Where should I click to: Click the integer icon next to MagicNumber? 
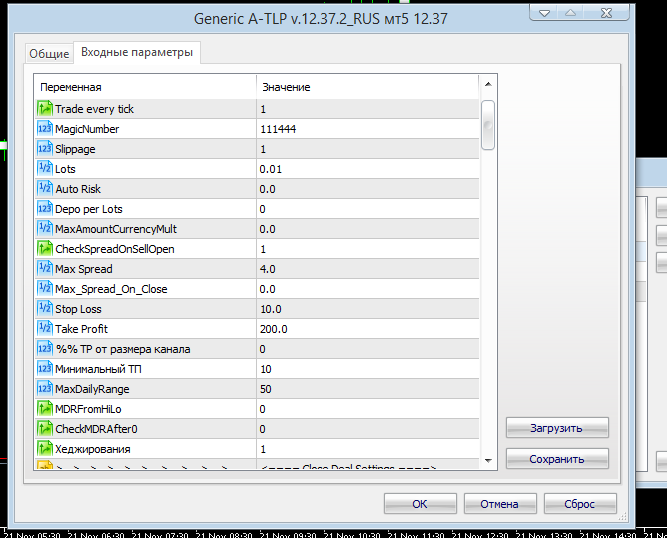tap(45, 129)
